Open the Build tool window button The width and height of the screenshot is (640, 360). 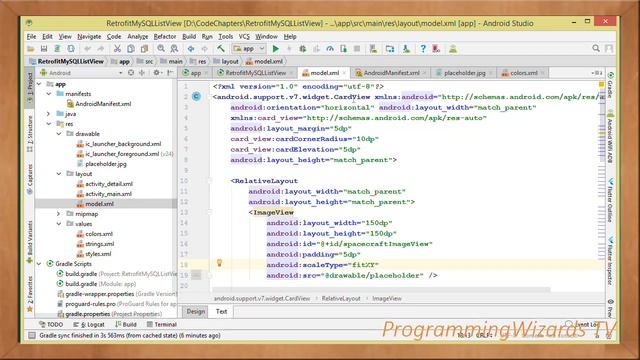point(126,324)
